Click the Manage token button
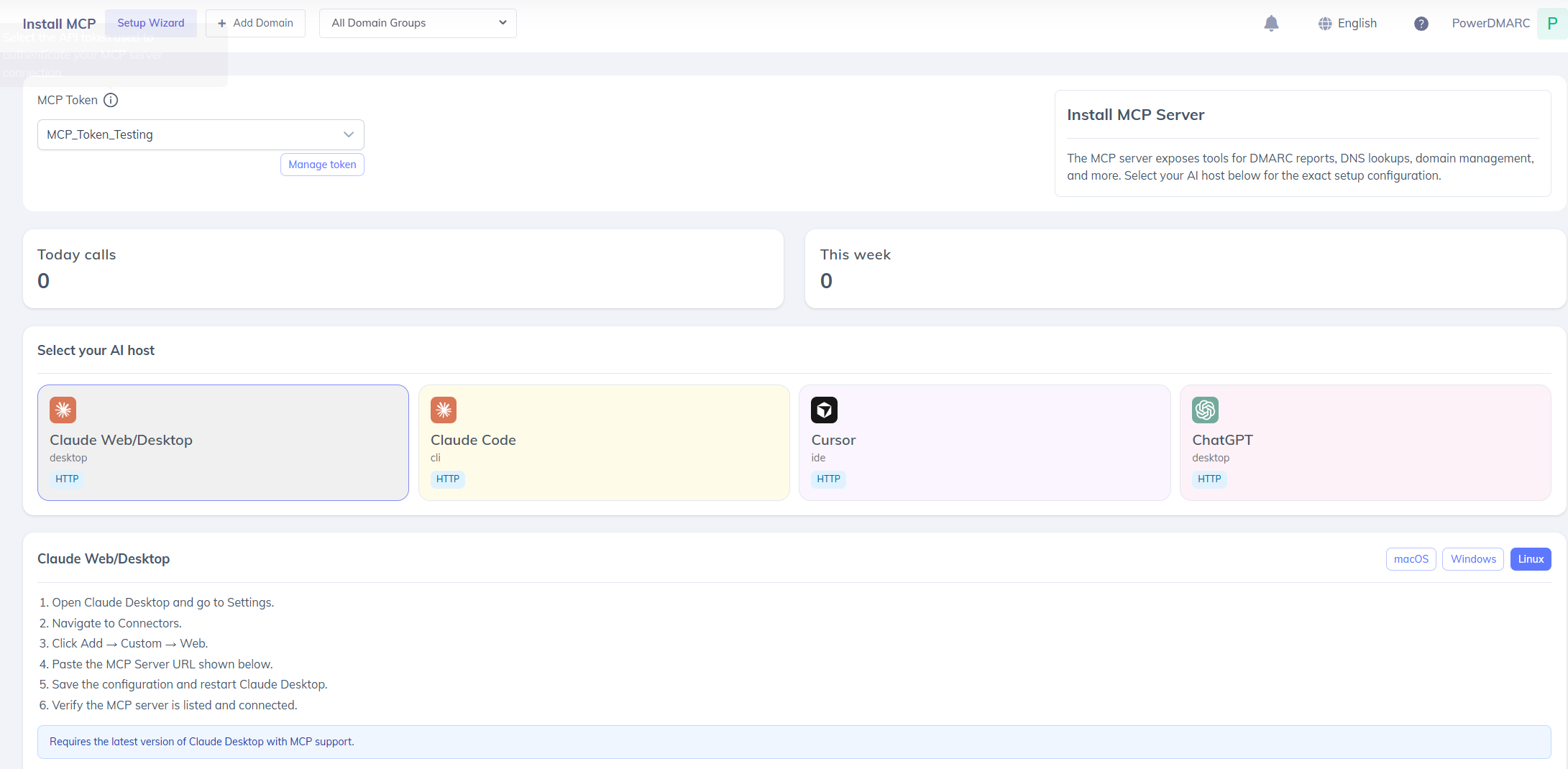This screenshot has width=1568, height=769. (x=322, y=165)
